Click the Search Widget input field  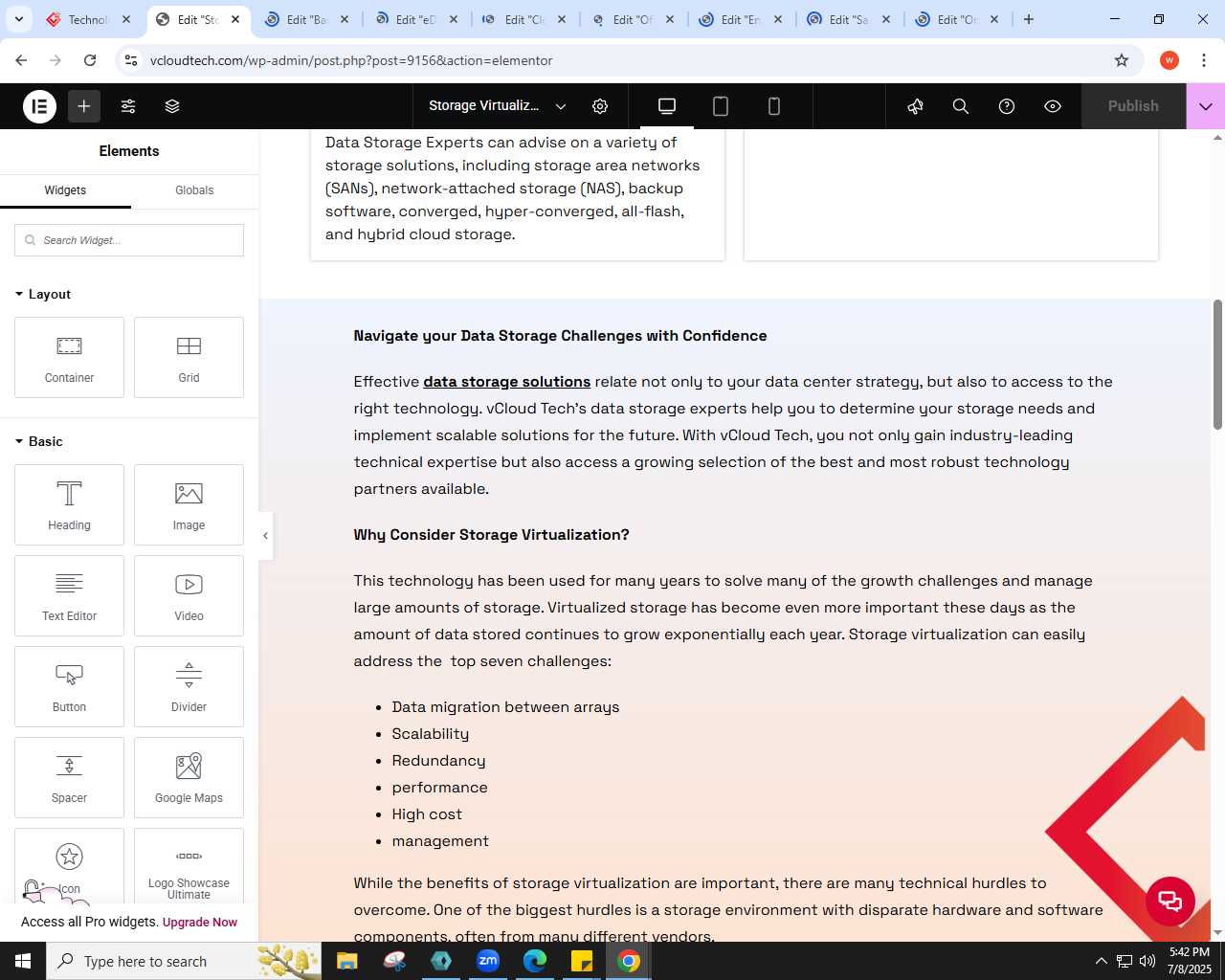pyautogui.click(x=129, y=240)
